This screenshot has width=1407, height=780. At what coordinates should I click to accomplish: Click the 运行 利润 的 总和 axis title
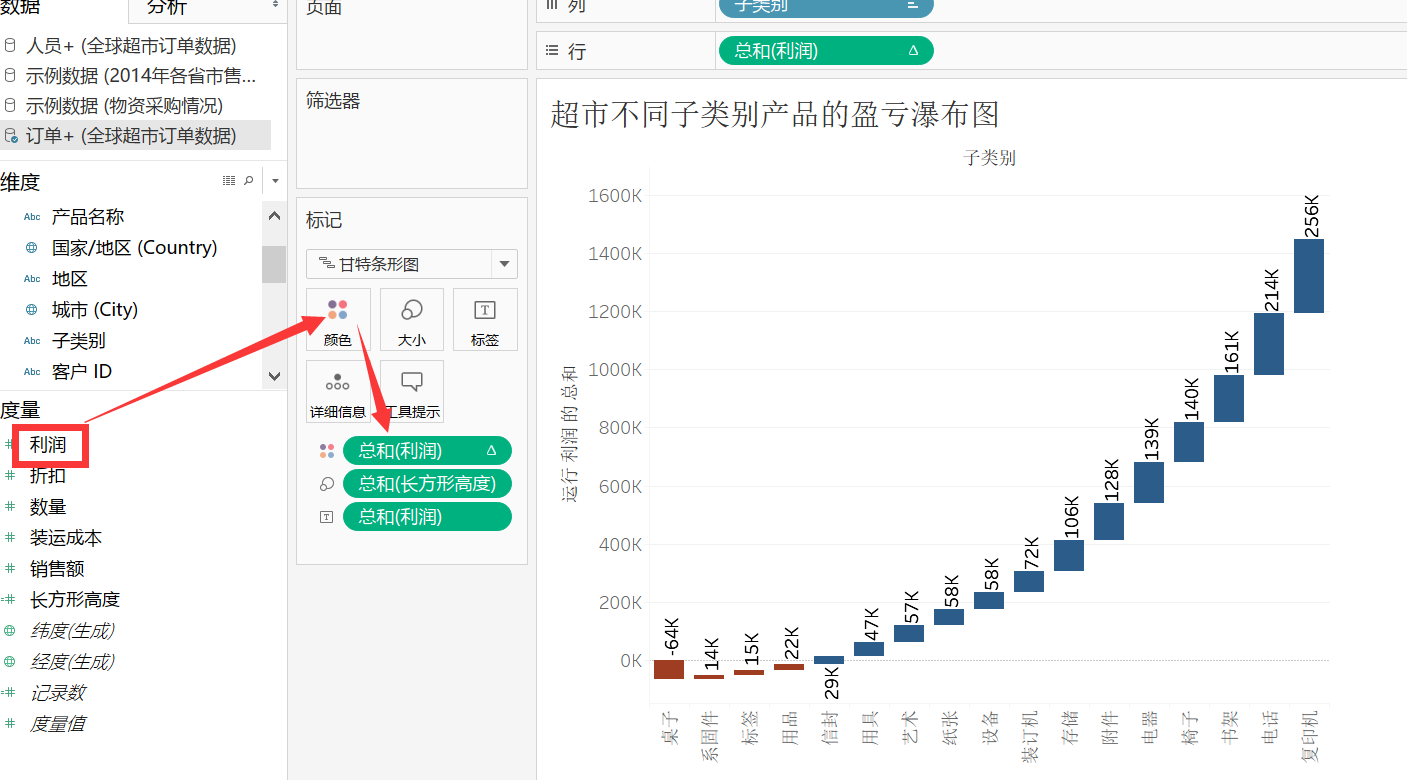point(570,433)
